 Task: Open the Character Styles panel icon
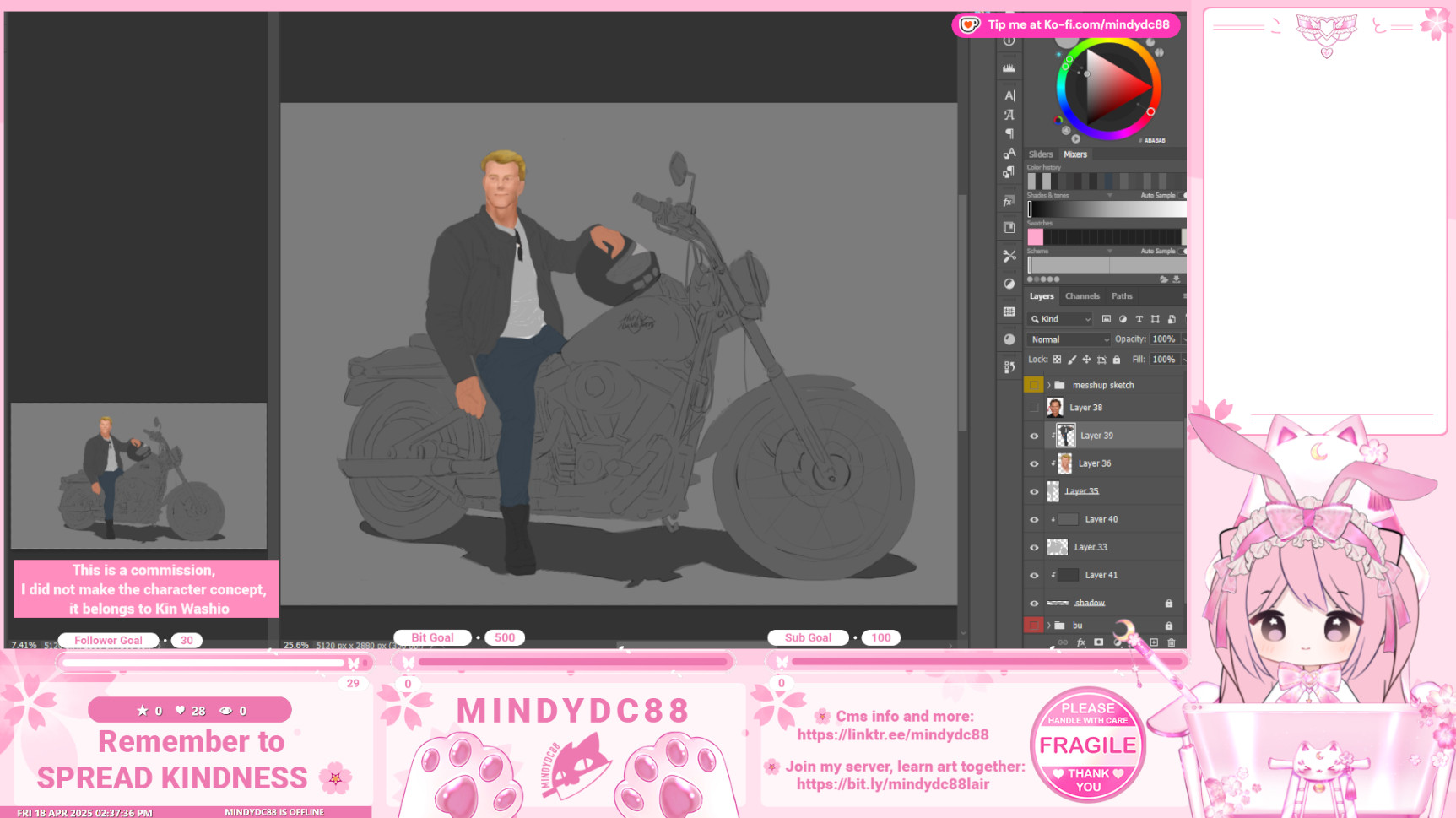tap(1009, 153)
